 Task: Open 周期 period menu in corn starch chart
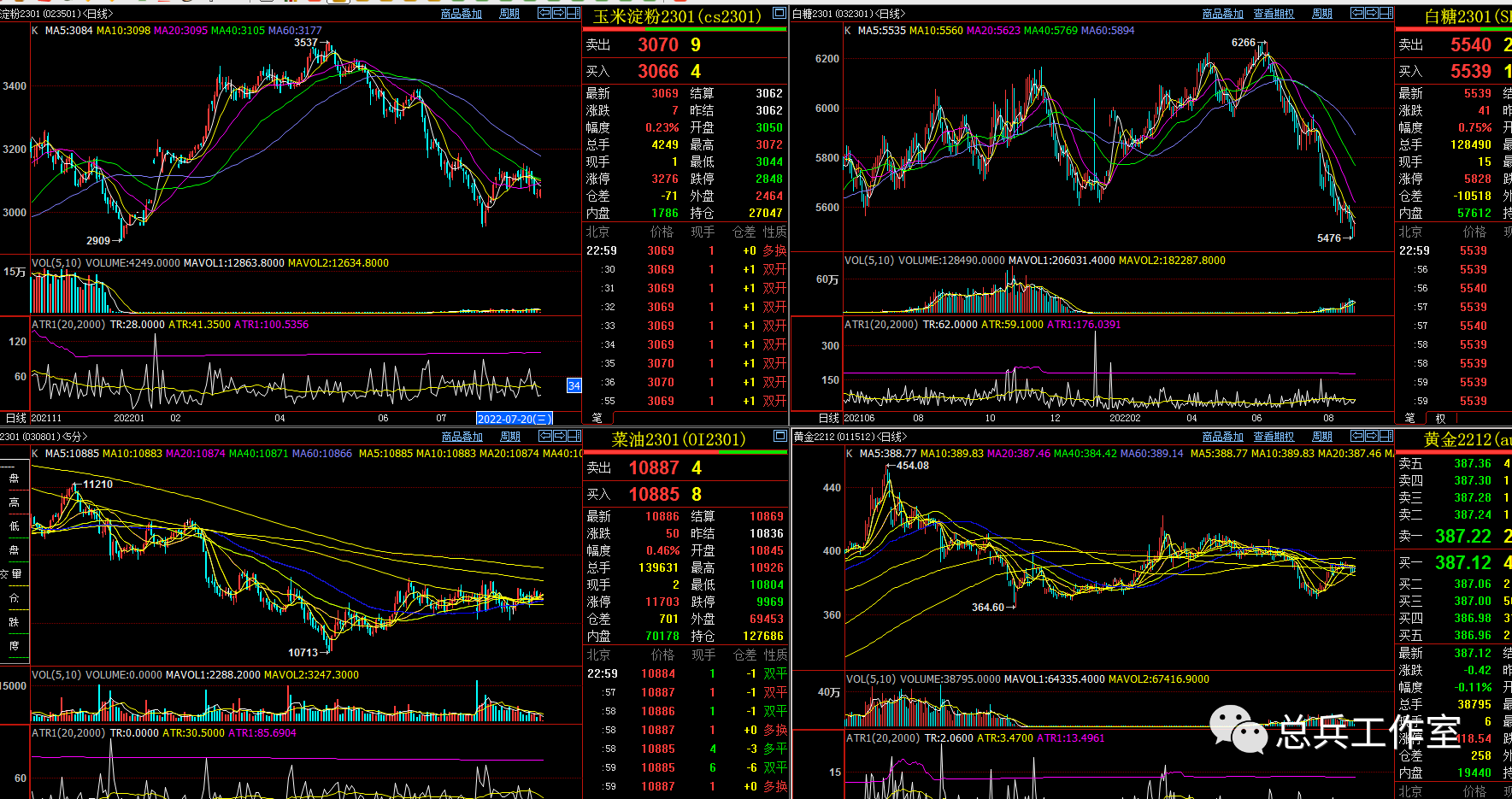[x=509, y=14]
